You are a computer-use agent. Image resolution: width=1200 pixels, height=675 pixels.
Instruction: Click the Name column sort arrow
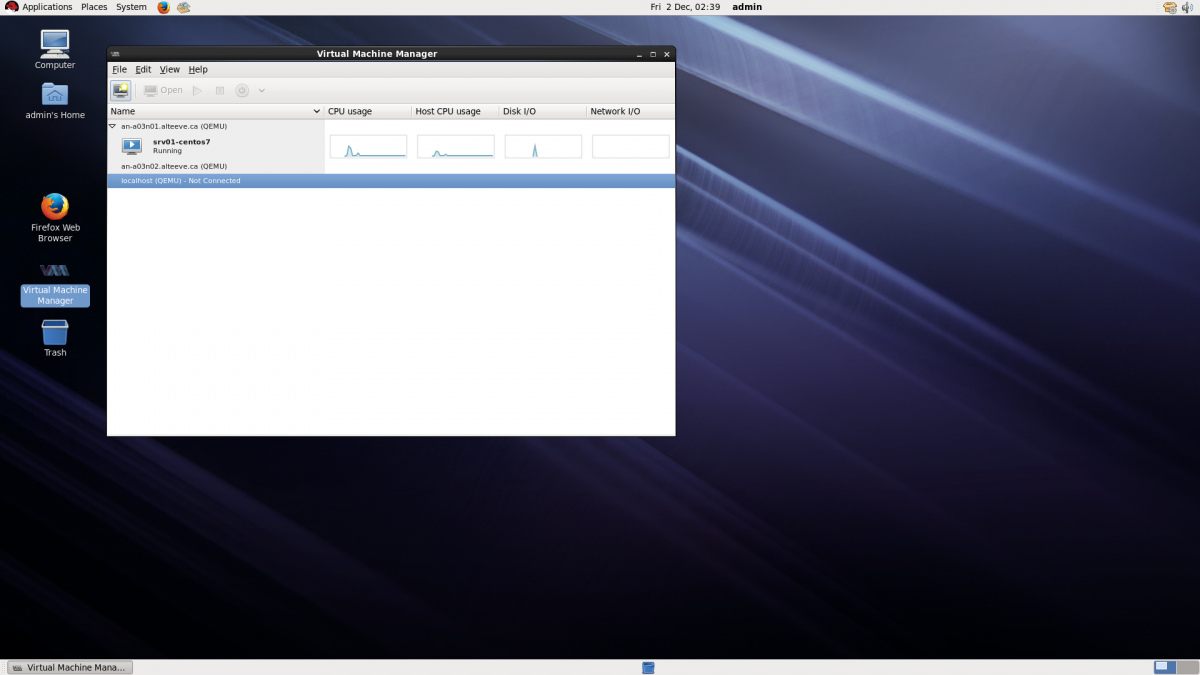coord(317,111)
